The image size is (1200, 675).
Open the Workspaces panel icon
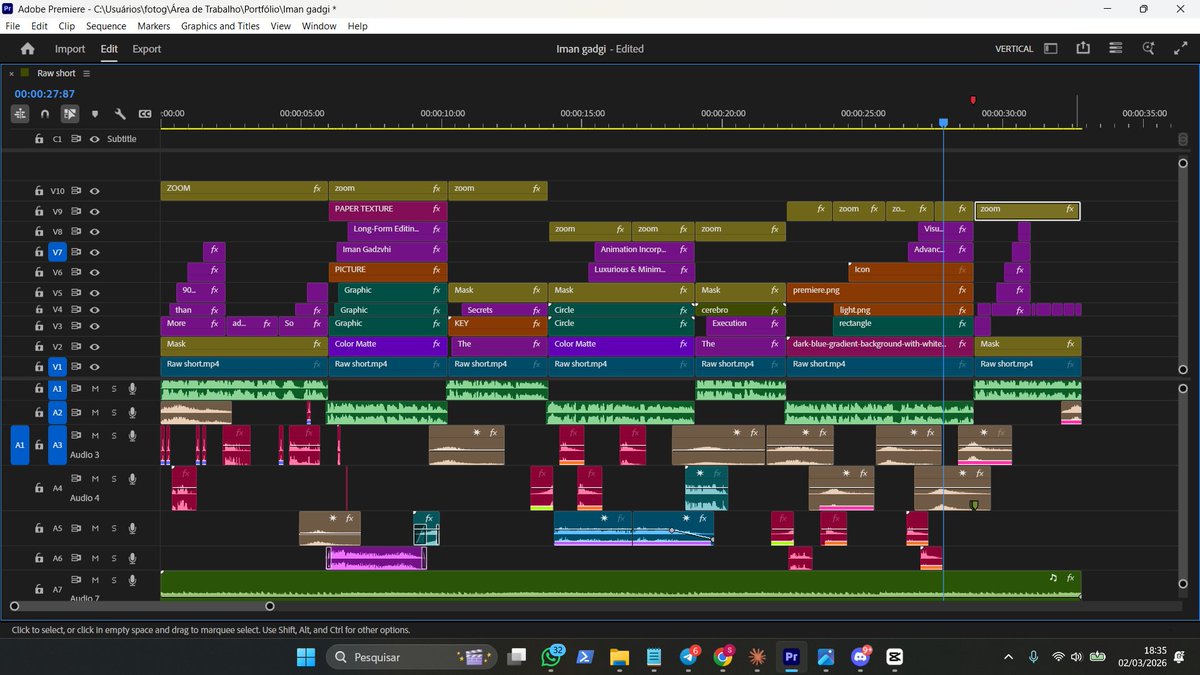pos(1050,48)
